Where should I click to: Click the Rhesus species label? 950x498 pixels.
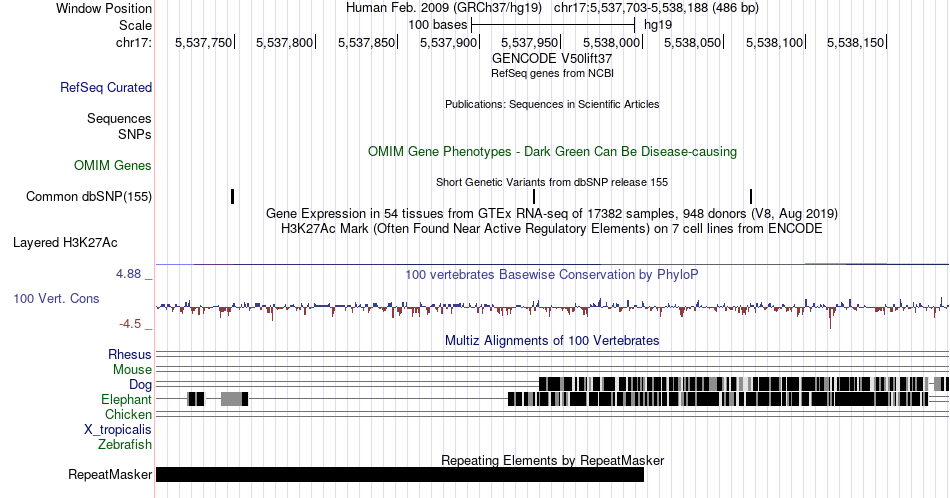130,354
